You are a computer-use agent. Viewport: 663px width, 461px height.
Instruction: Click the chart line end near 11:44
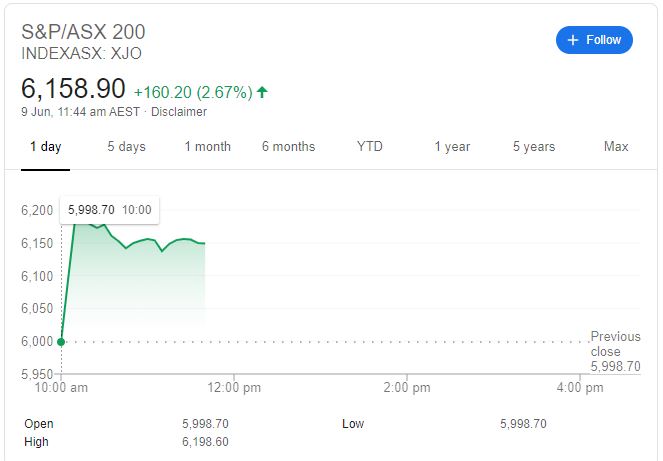click(x=204, y=243)
